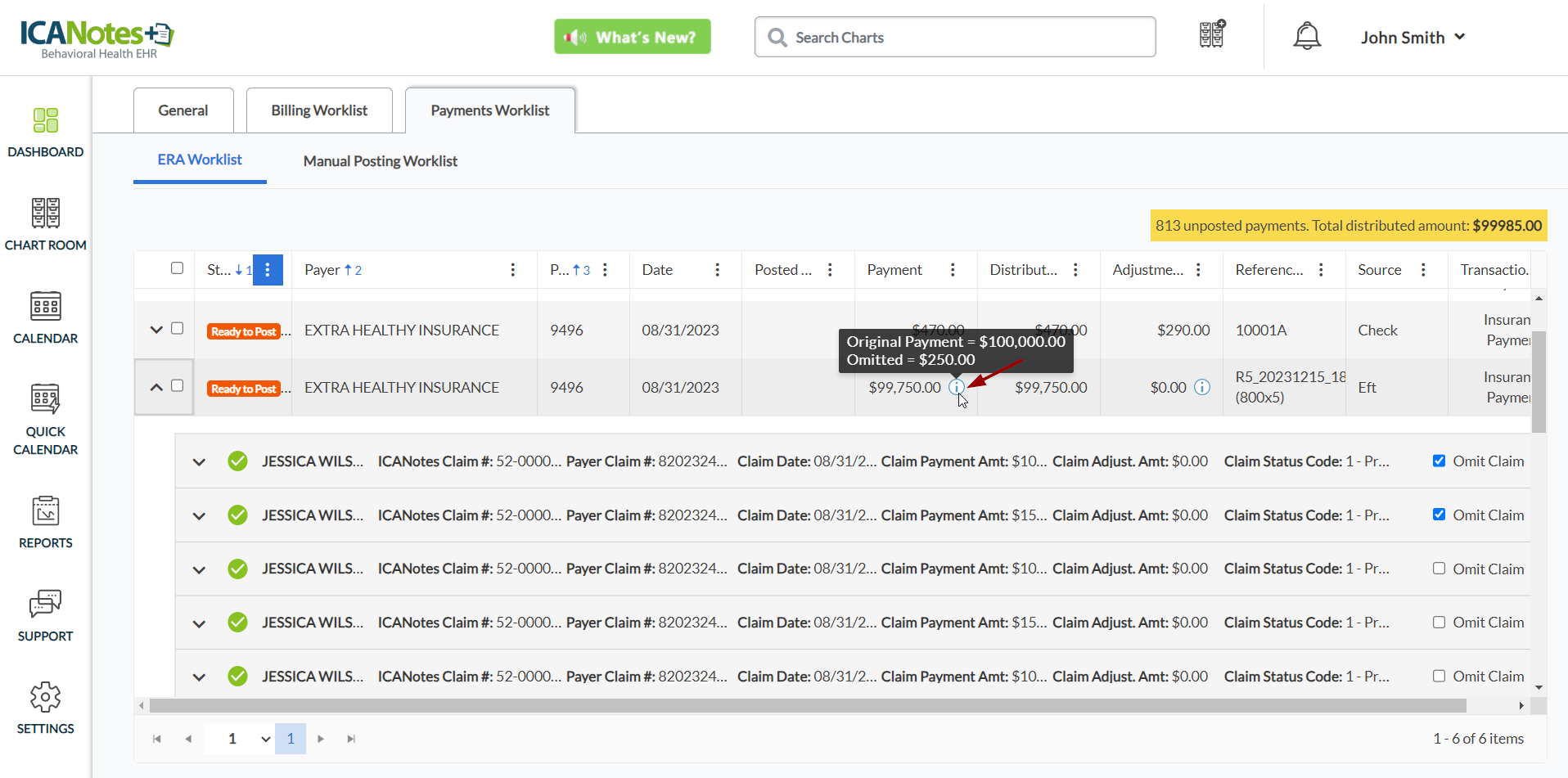Open the Dashboard from sidebar
Viewport: 1568px width, 778px height.
[x=46, y=132]
